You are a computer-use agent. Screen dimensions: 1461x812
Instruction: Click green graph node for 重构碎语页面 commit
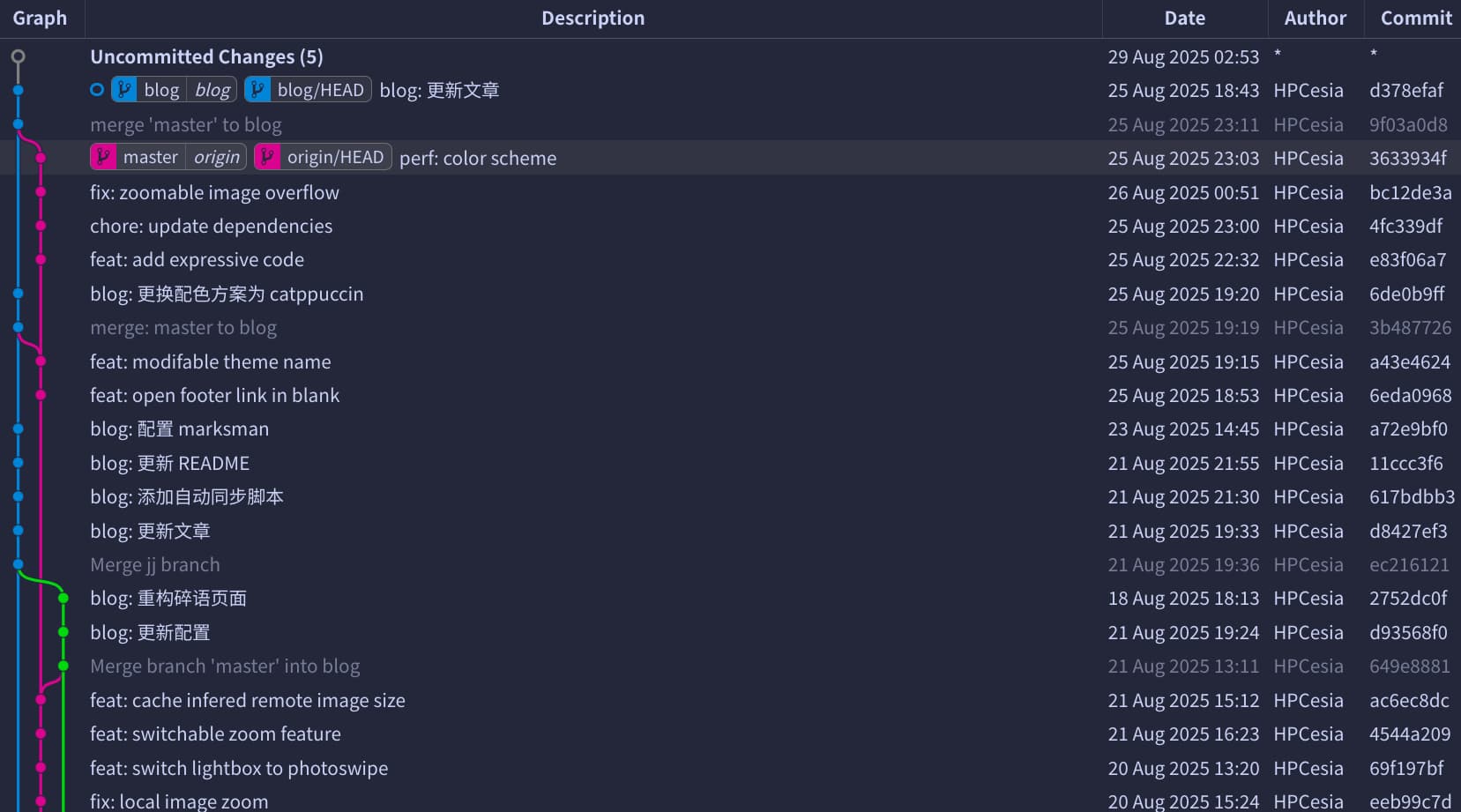click(x=63, y=599)
